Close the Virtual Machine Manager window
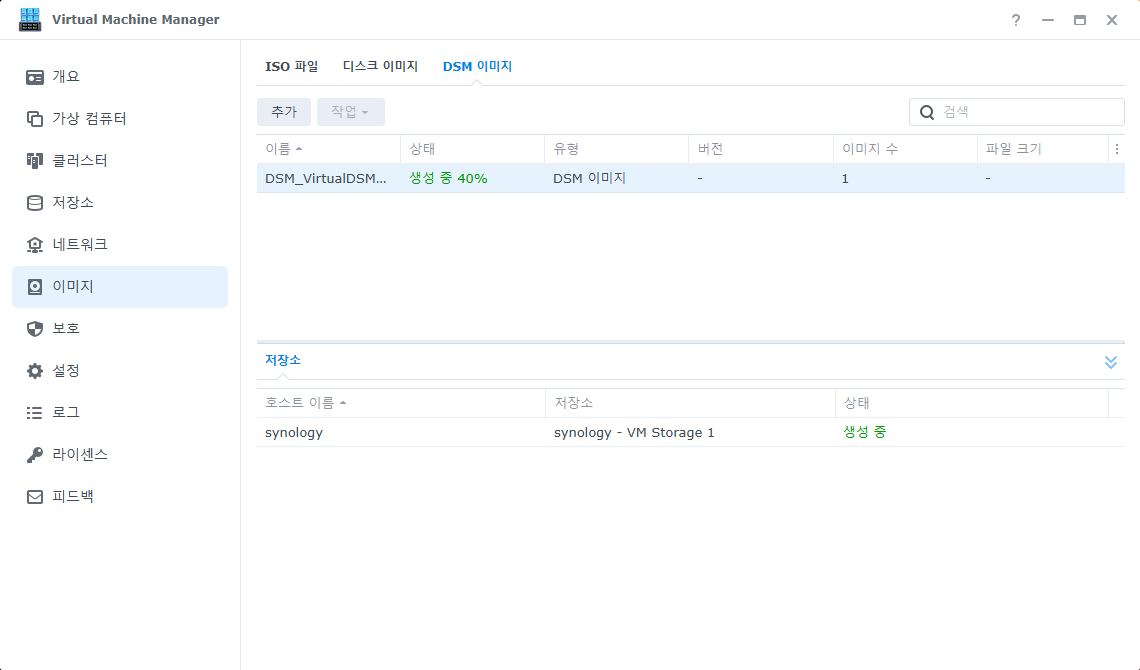Screen dimensions: 1140x670 1112,20
